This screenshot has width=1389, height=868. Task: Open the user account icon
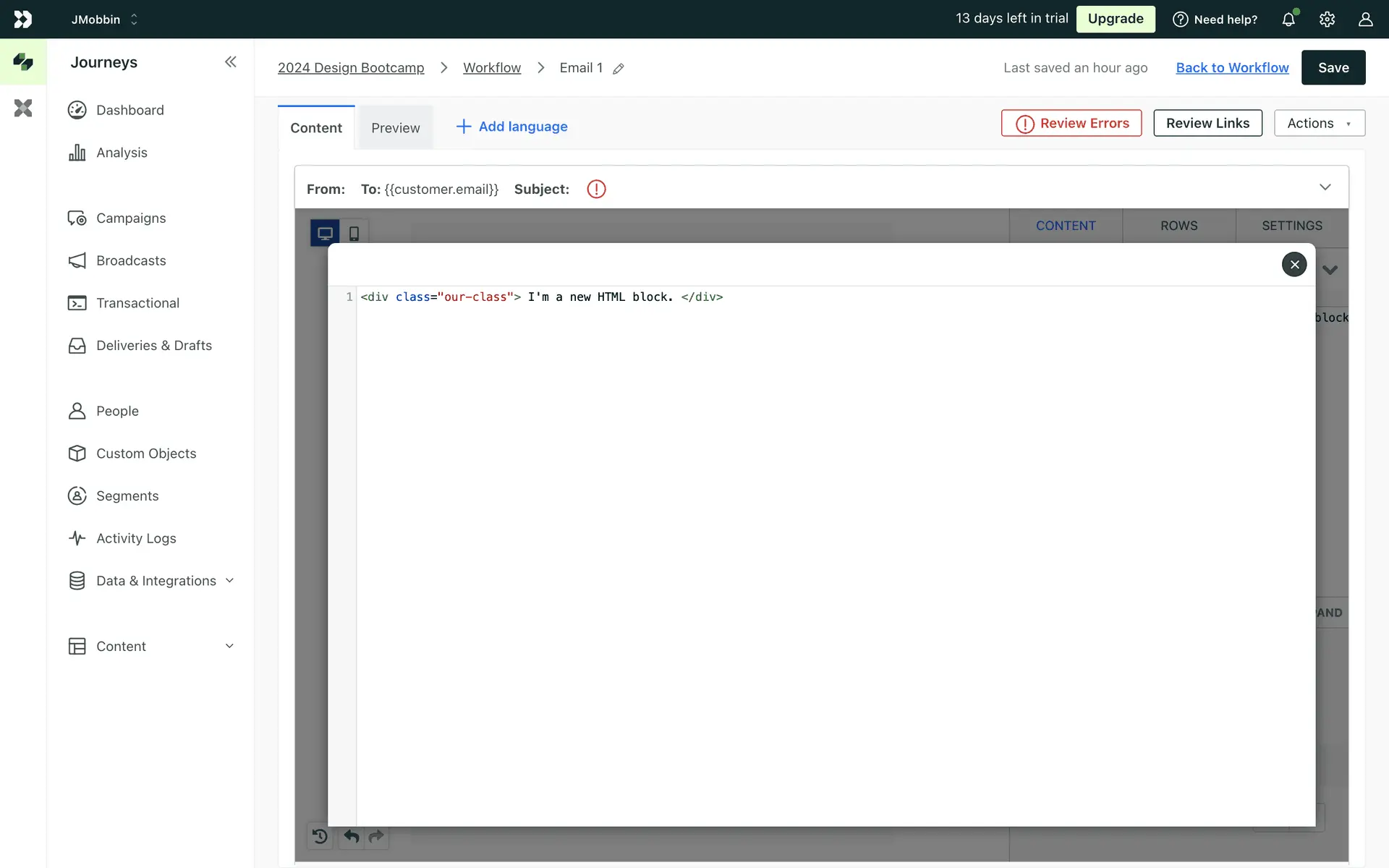click(x=1365, y=20)
